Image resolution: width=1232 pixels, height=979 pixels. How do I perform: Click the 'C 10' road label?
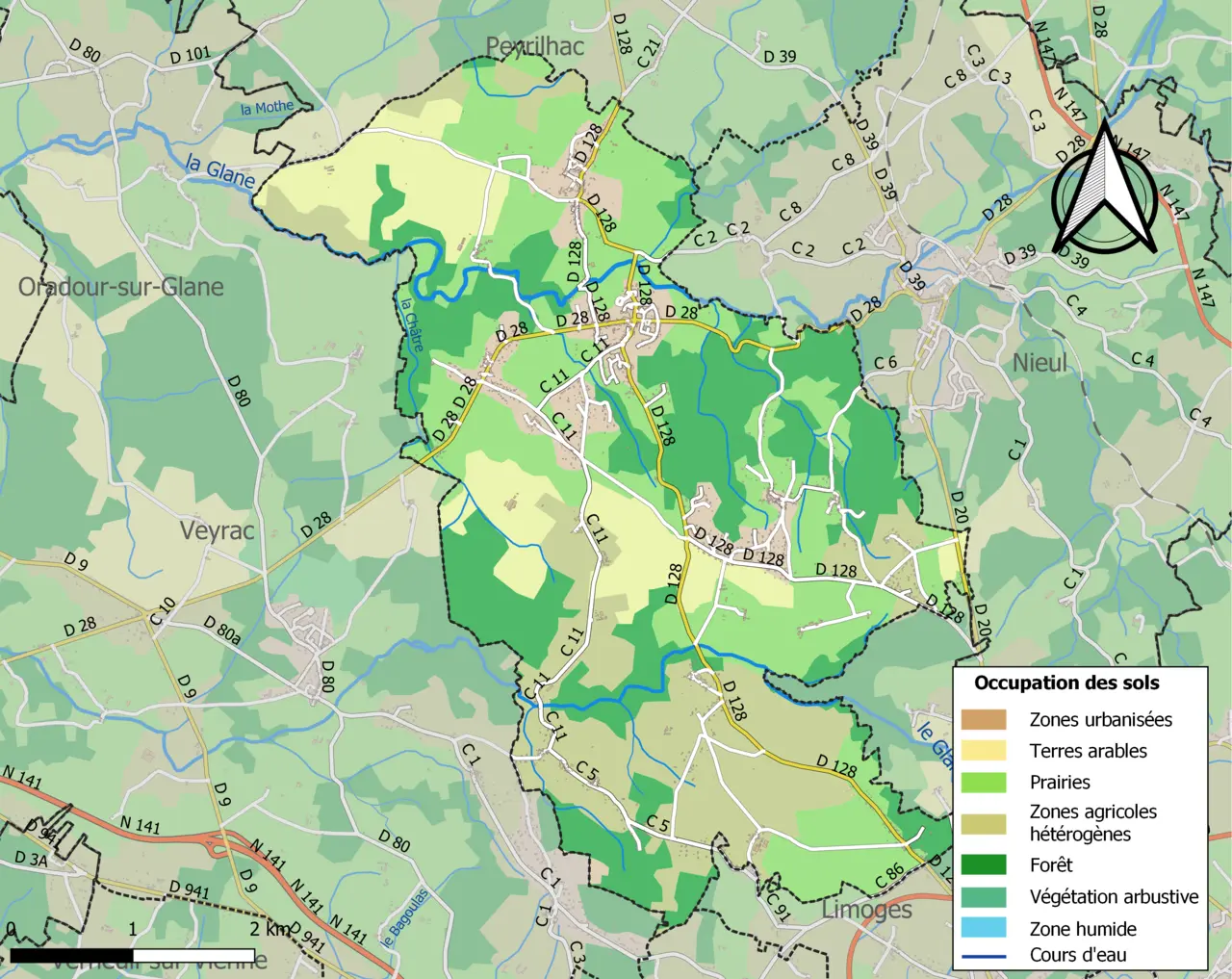[163, 610]
